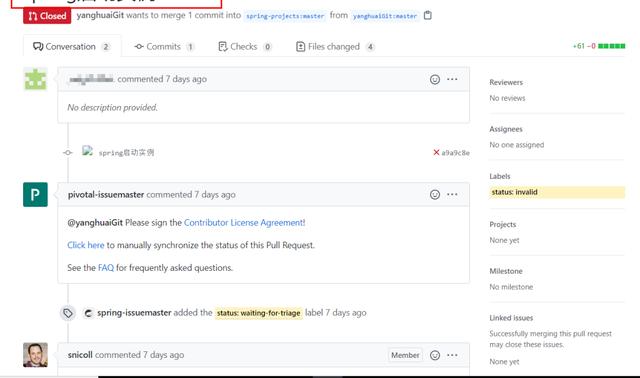Image resolution: width=640 pixels, height=378 pixels.
Task: Click snicoll comment timestamp
Action: [163, 355]
